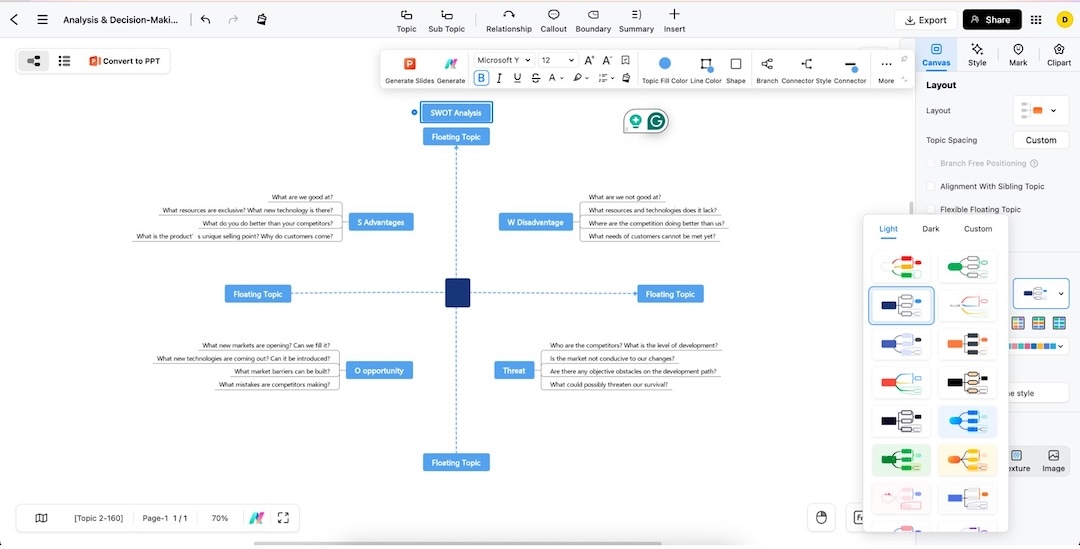Image resolution: width=1080 pixels, height=549 pixels.
Task: Click the Relationship tool icon
Action: click(x=508, y=14)
